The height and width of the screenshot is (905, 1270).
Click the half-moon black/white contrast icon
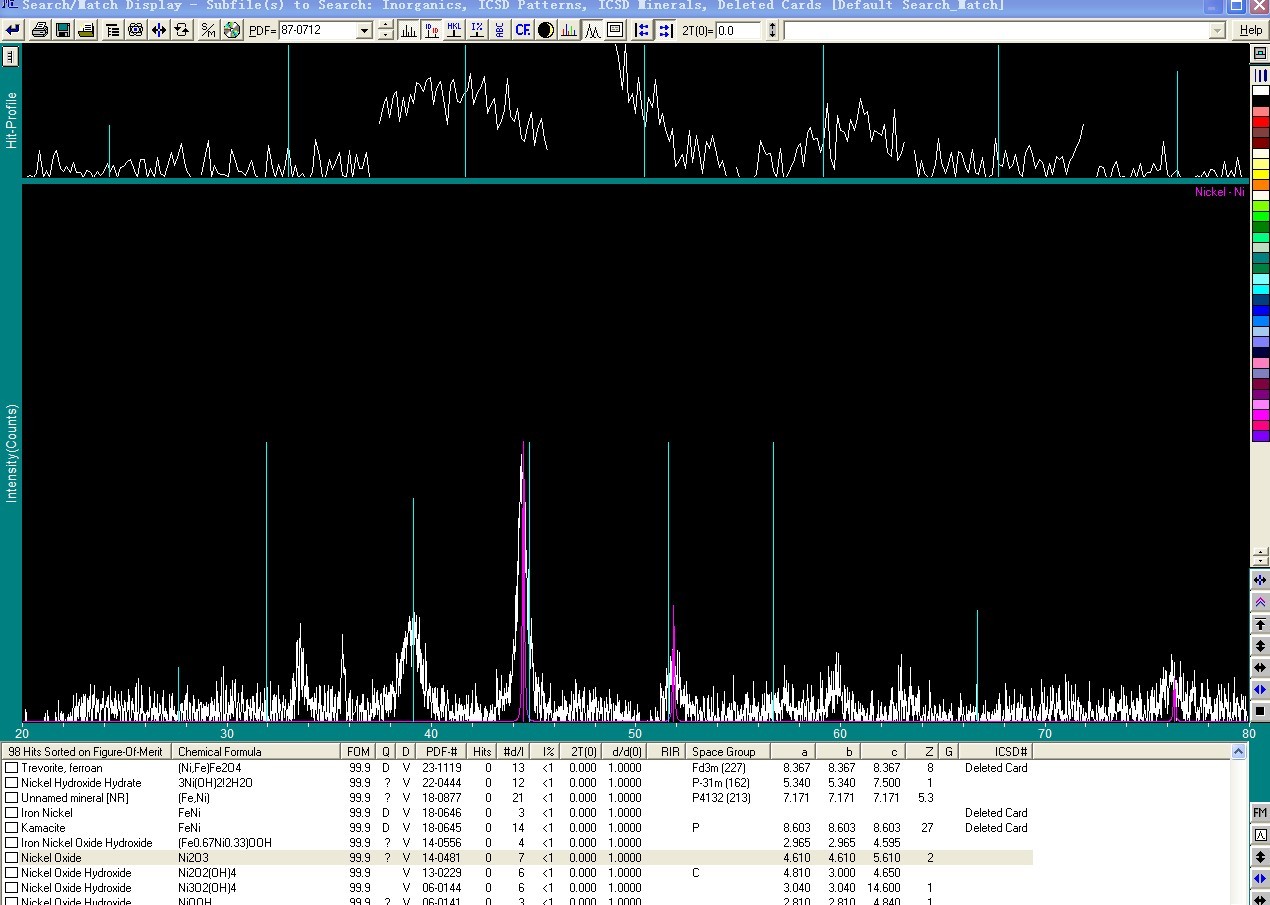(x=546, y=30)
